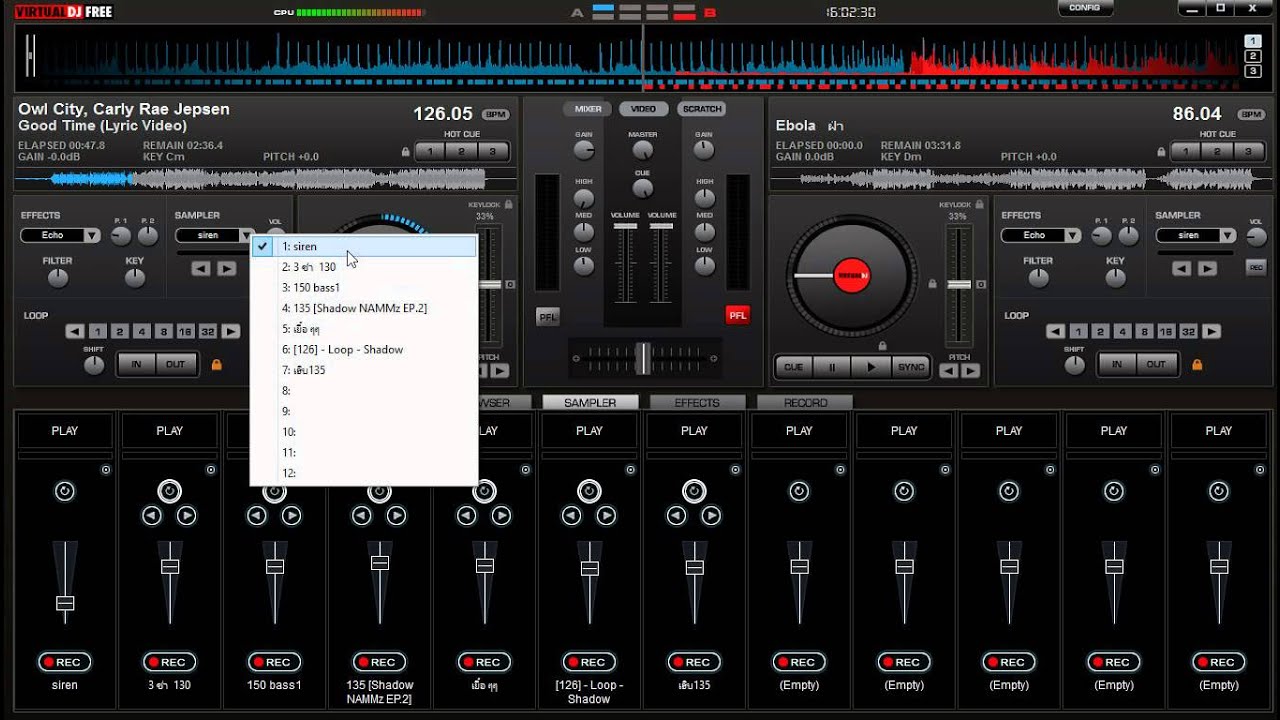
Task: Click right deck loop double arrow
Action: [x=1212, y=331]
